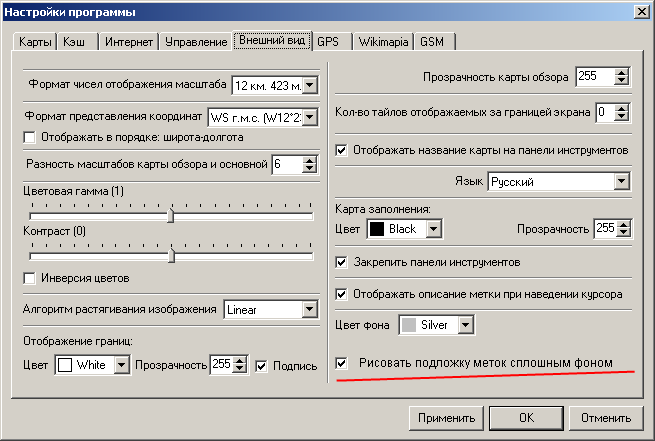Enable Инверсия цветов checkbox
This screenshot has width=655, height=441.
(29, 277)
